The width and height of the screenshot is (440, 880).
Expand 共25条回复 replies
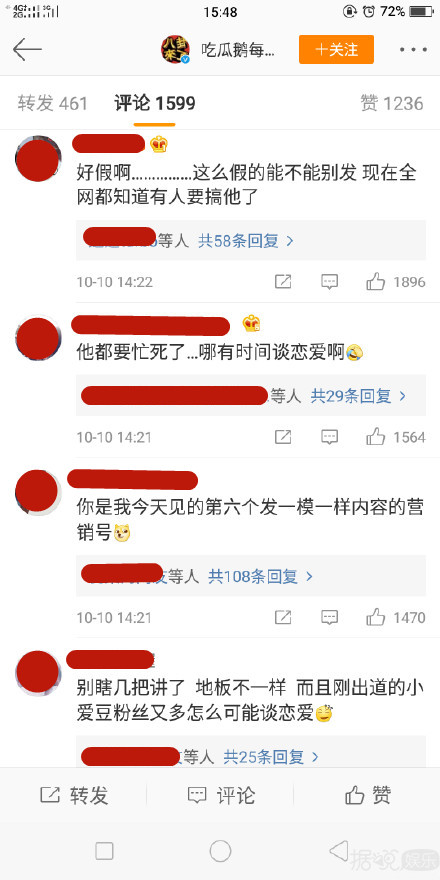click(271, 757)
